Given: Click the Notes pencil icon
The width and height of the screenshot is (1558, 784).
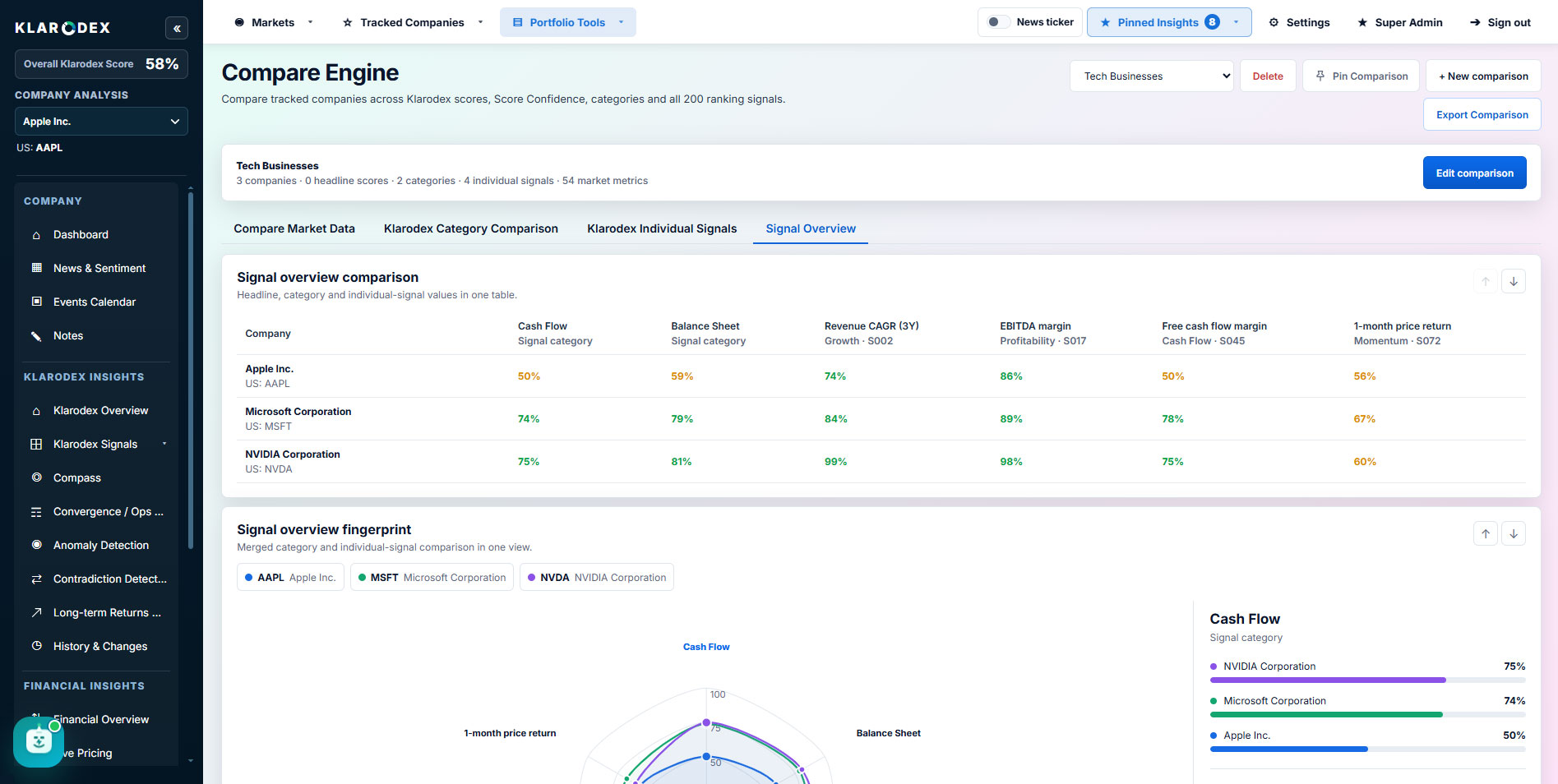Looking at the screenshot, I should [x=36, y=335].
